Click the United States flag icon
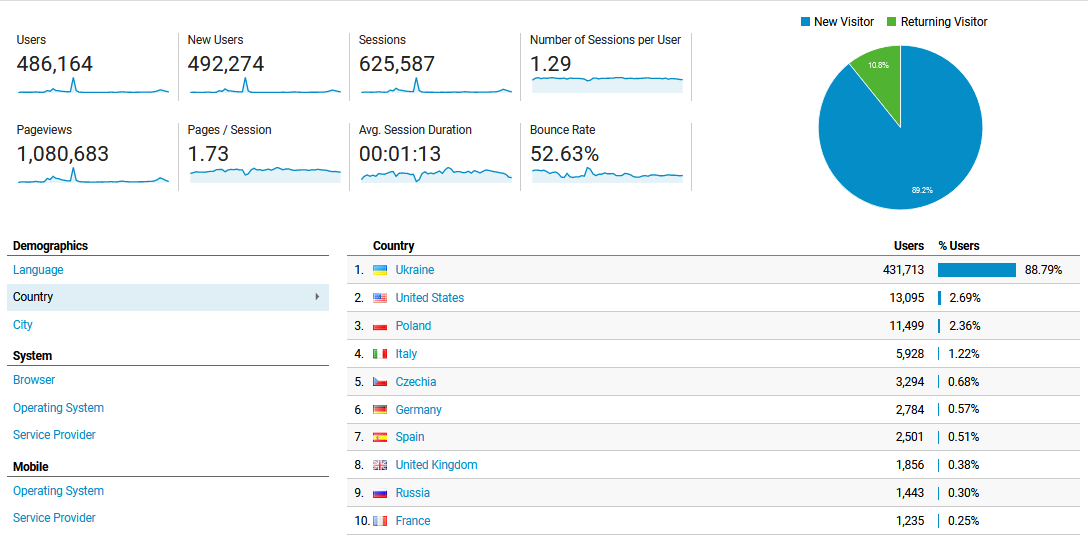This screenshot has height=537, width=1088. click(380, 298)
